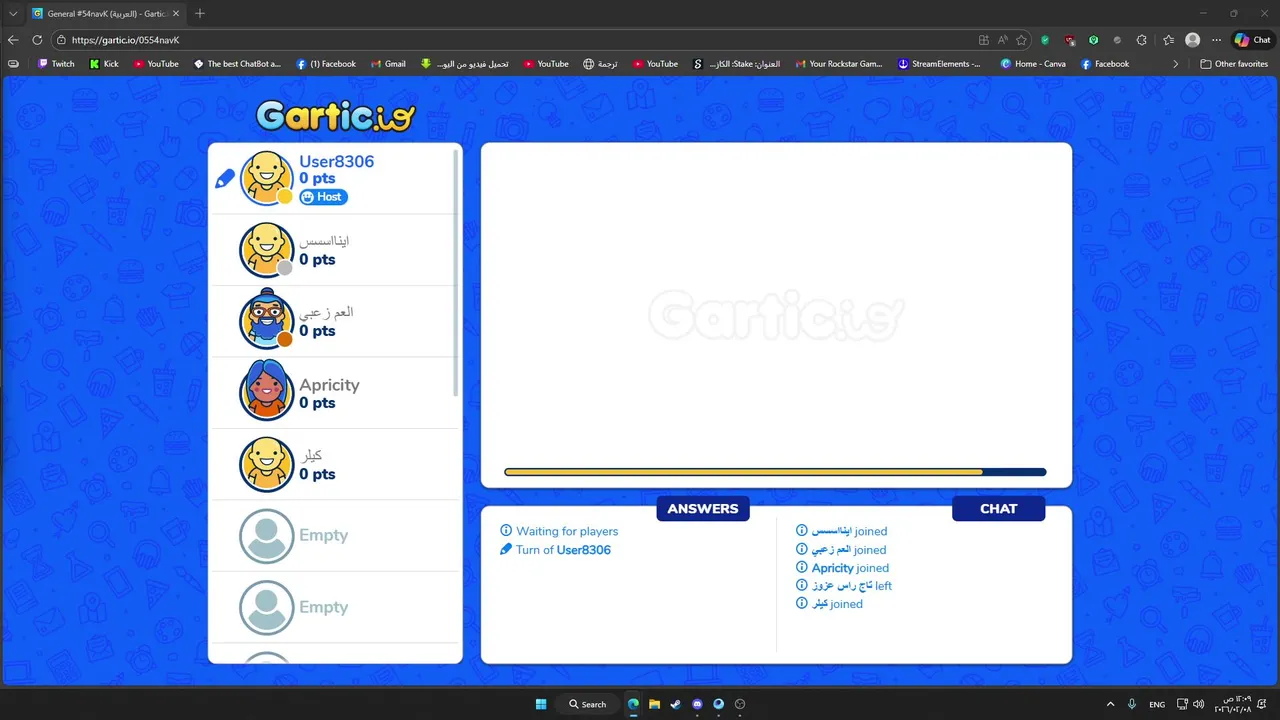Show hidden system tray icons
Image resolution: width=1280 pixels, height=720 pixels.
(x=1110, y=704)
